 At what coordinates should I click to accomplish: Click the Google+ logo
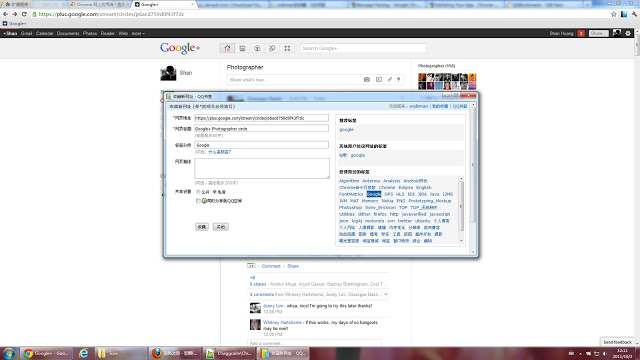point(180,48)
